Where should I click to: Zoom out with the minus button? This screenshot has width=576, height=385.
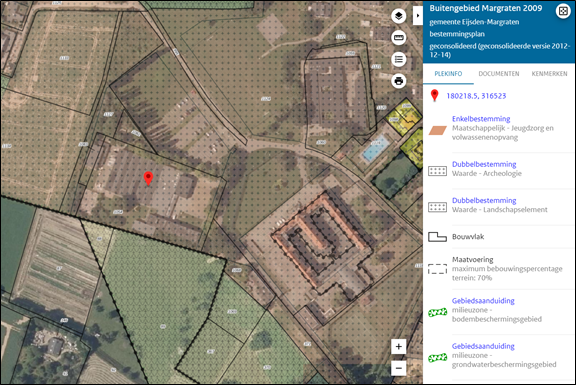399,368
